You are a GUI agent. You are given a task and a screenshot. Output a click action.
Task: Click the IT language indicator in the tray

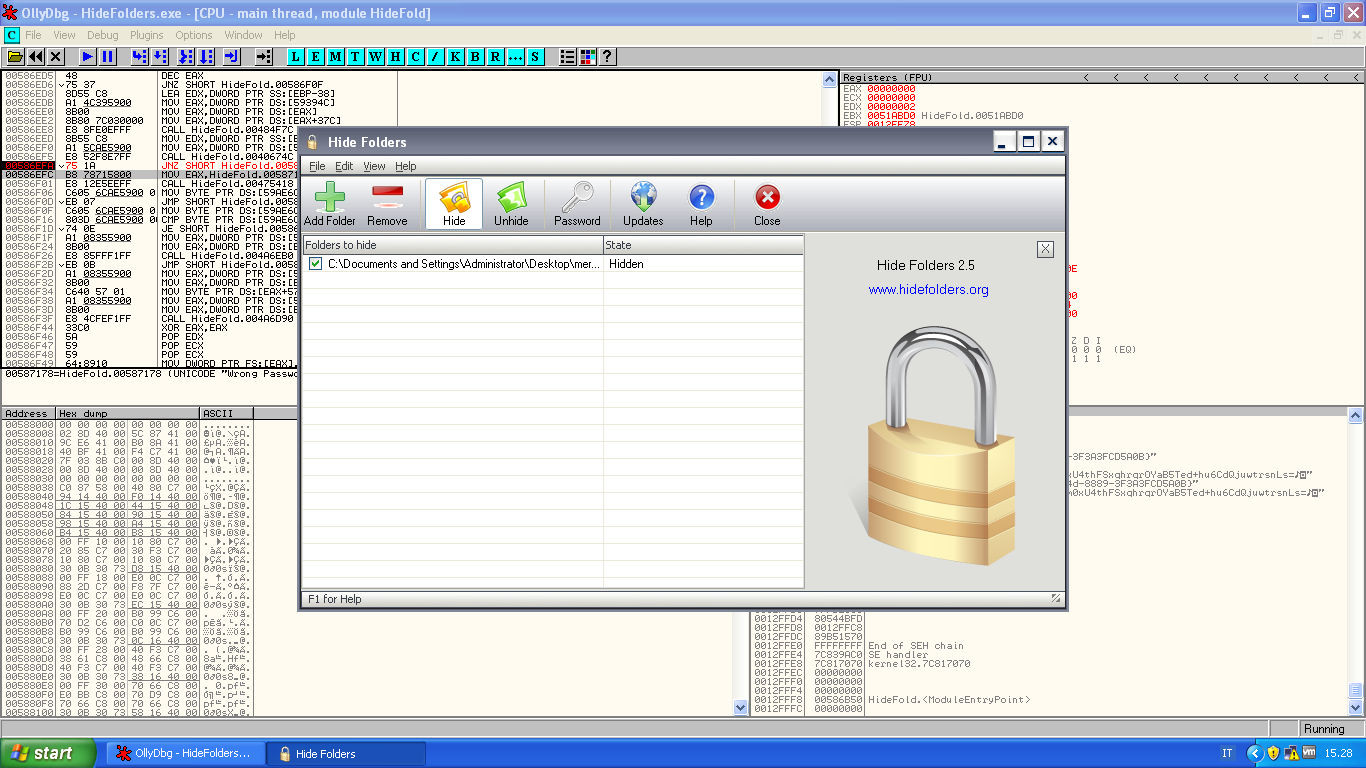pyautogui.click(x=1227, y=753)
